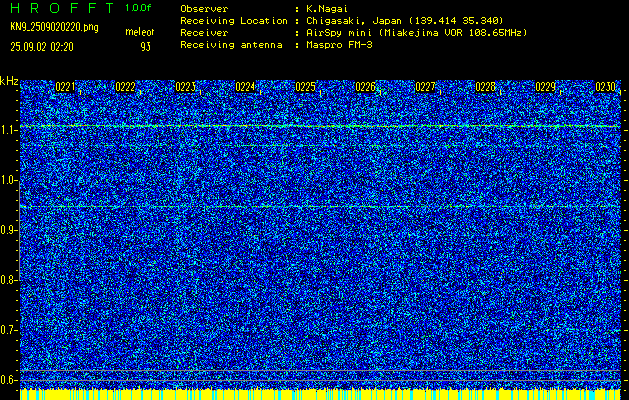Image resolution: width=629 pixels, height=400 pixels.
Task: Click the 25.09.02 02:20 timestamp
Action: [x=42, y=47]
